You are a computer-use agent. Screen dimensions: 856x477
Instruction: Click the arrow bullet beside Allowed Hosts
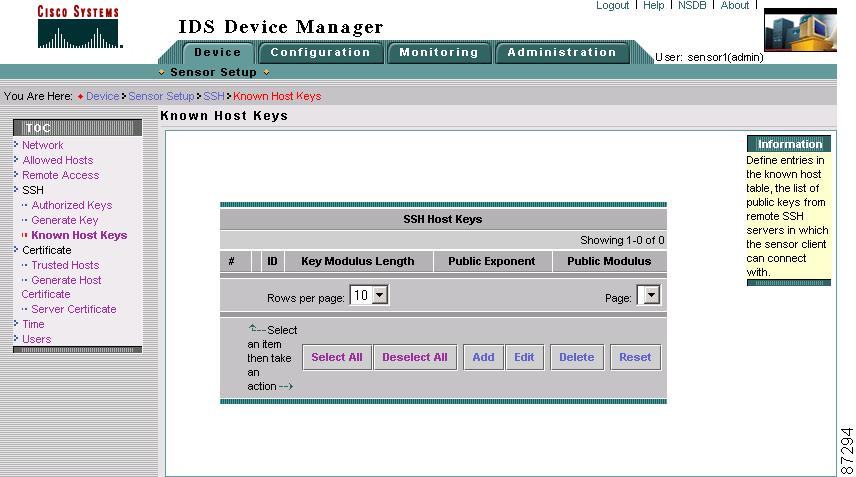16,159
